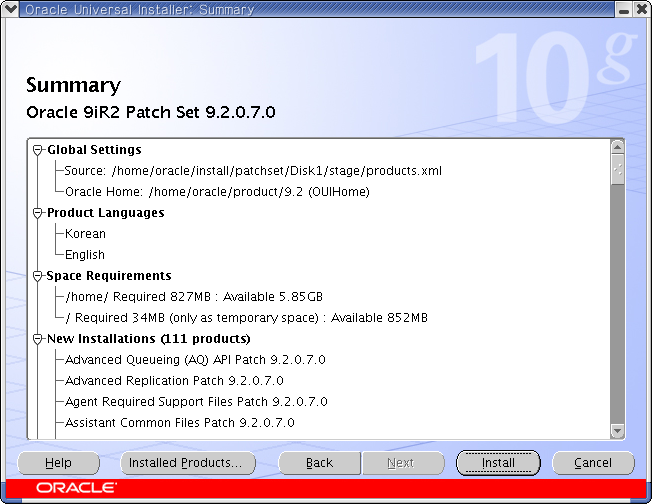Click the summary list scrollbar thumb
Image resolution: width=652 pixels, height=504 pixels.
tap(617, 169)
